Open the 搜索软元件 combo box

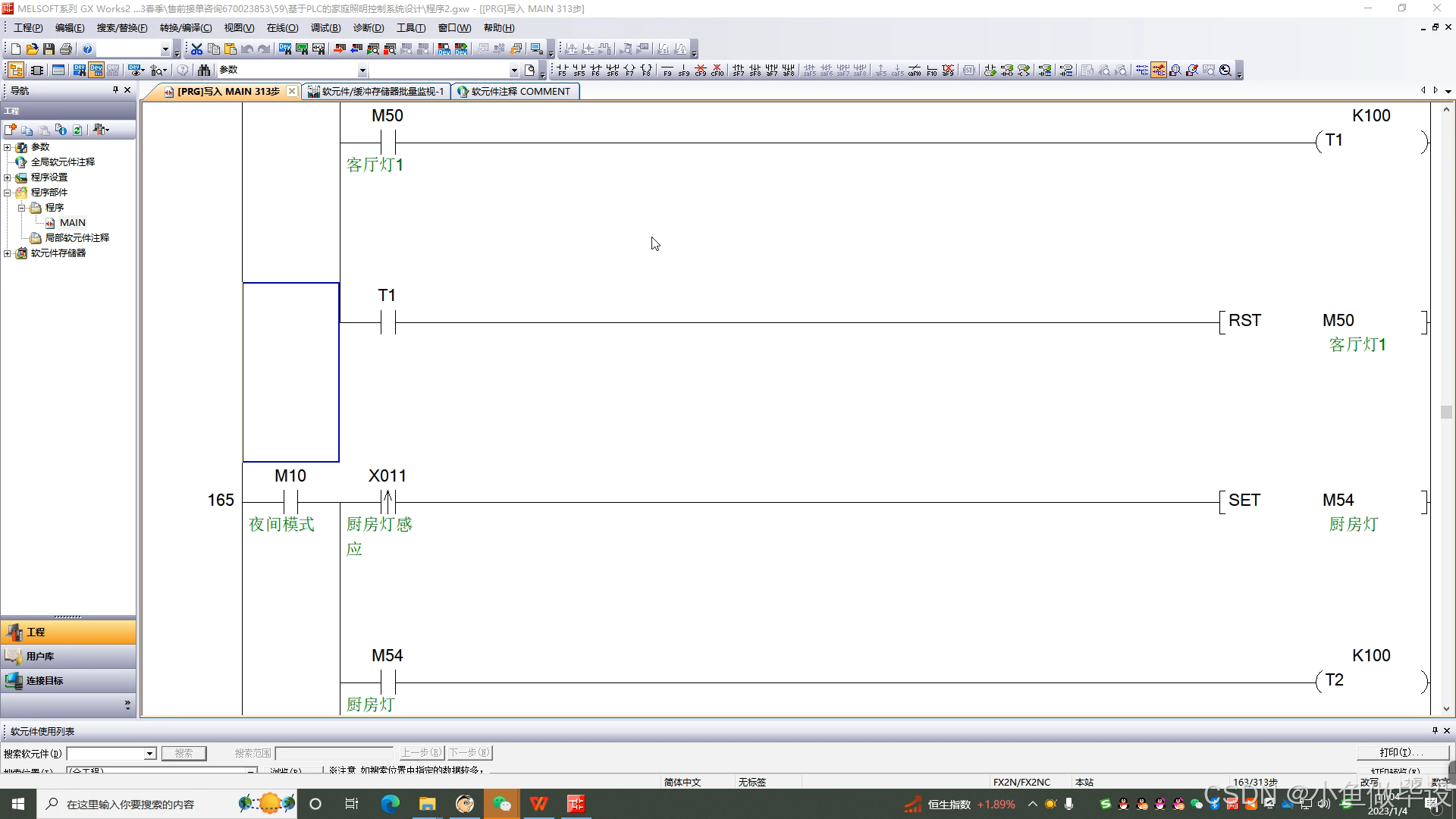[149, 754]
